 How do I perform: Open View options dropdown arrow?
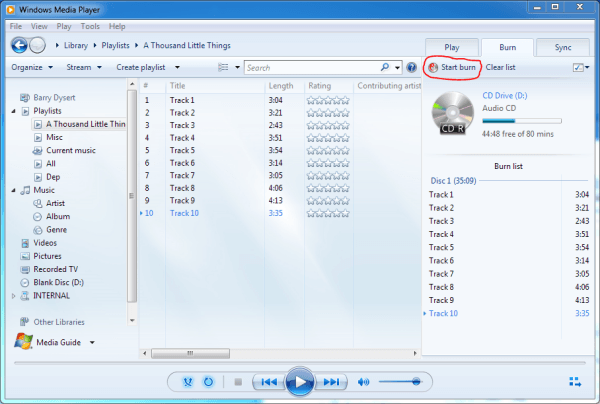click(237, 67)
